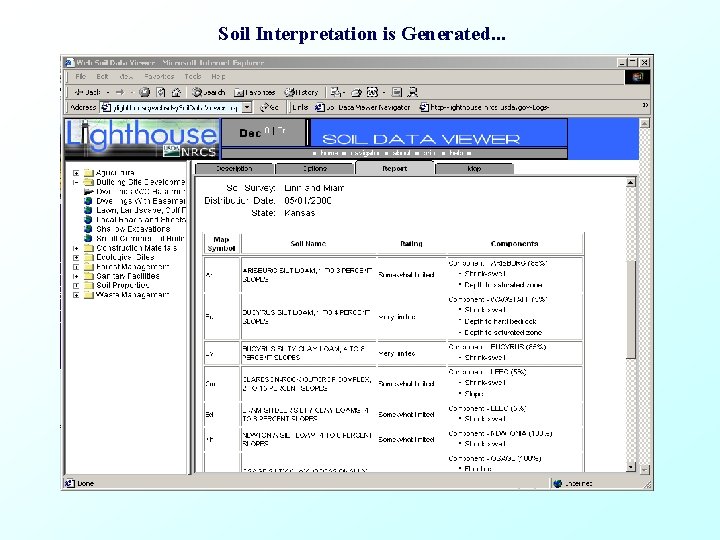Image resolution: width=720 pixels, height=540 pixels.
Task: Click the Back toolbar button
Action: point(87,92)
